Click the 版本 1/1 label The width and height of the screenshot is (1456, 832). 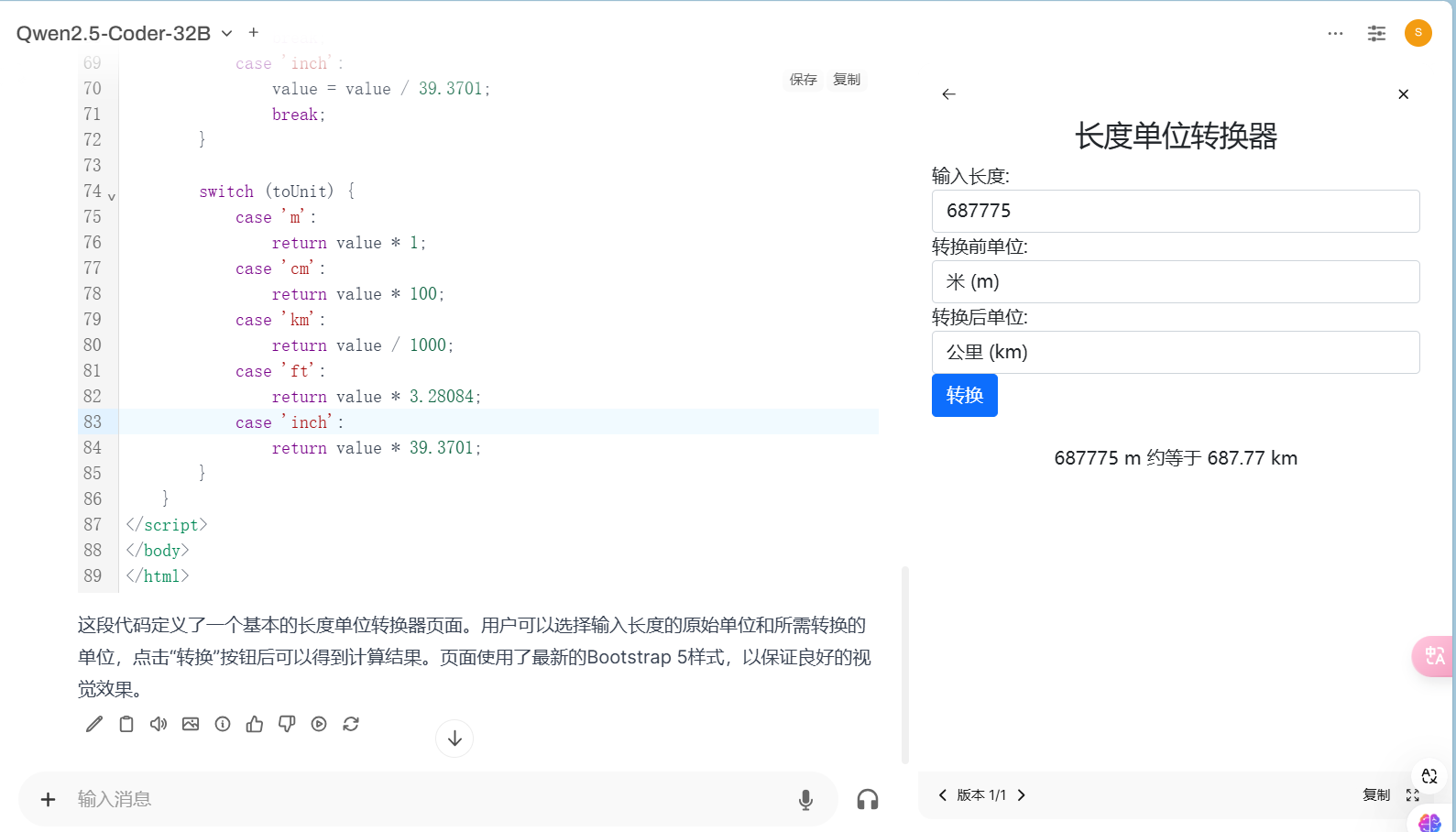pyautogui.click(x=981, y=795)
